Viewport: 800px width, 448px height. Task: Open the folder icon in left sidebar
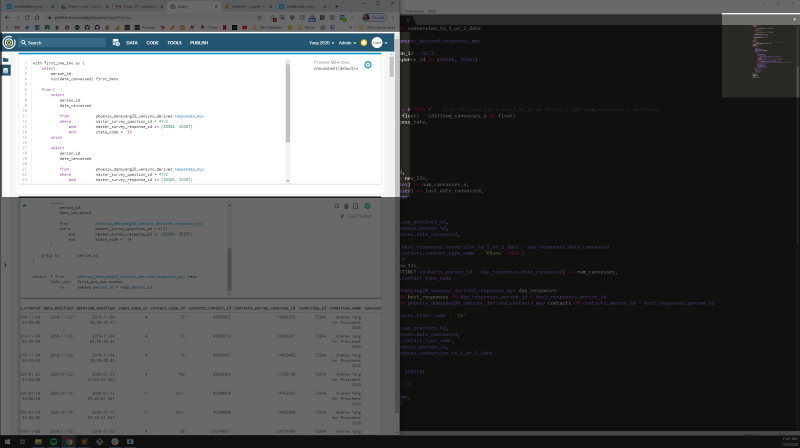pos(6,61)
